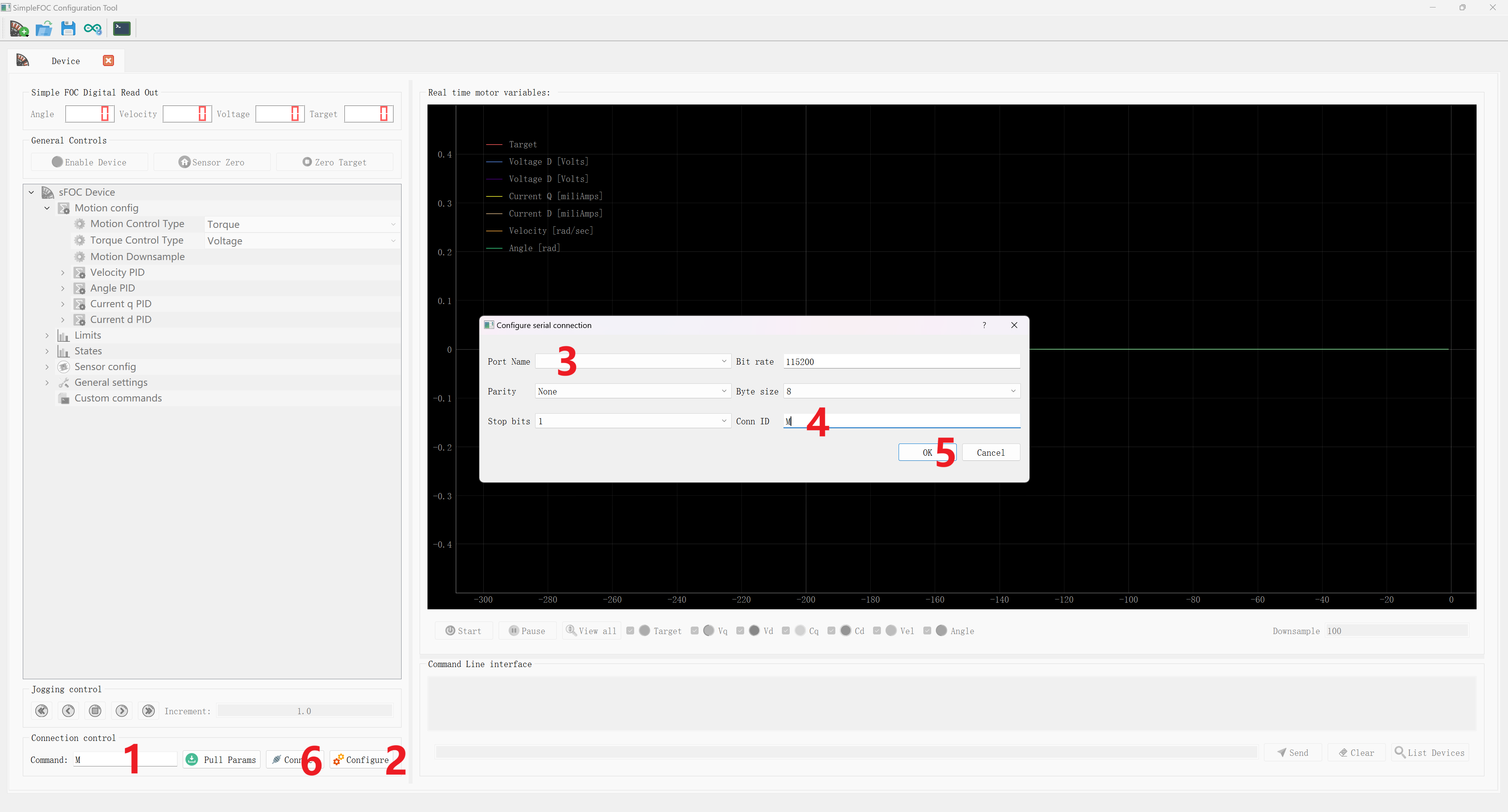Expand the Current q PID node
Image resolution: width=1508 pixels, height=812 pixels.
point(63,304)
